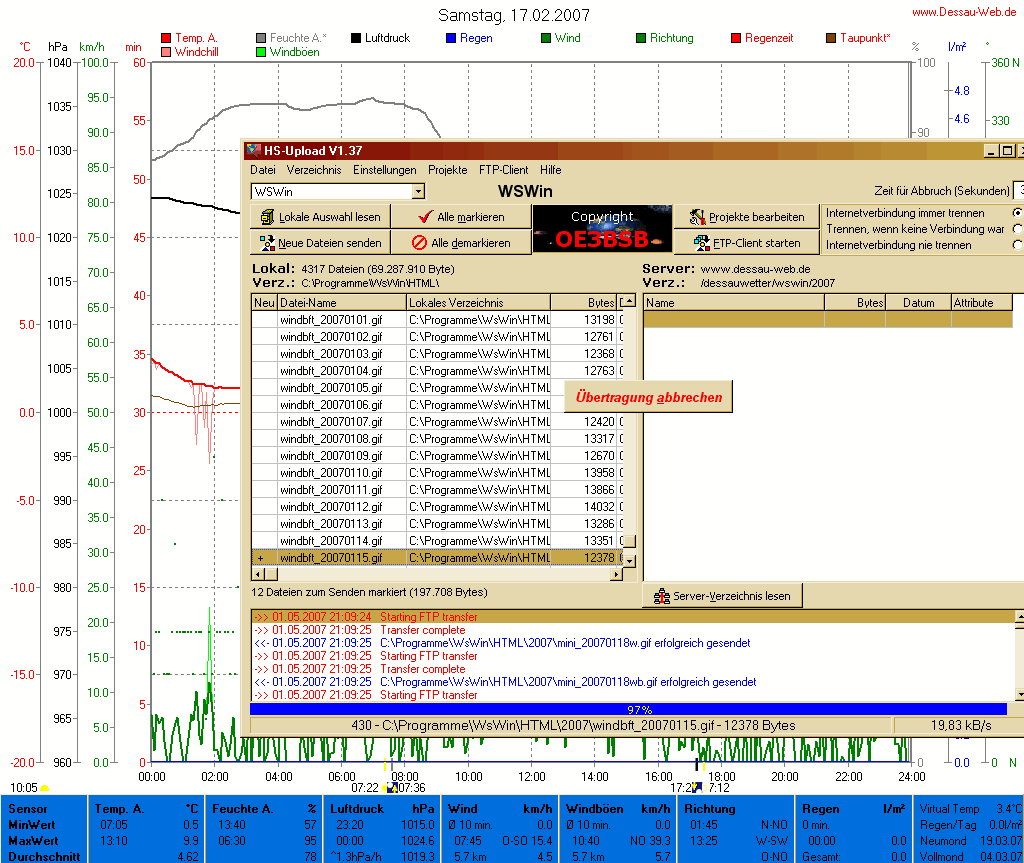Open the WSWin project dropdown
The image size is (1024, 863).
click(x=418, y=191)
